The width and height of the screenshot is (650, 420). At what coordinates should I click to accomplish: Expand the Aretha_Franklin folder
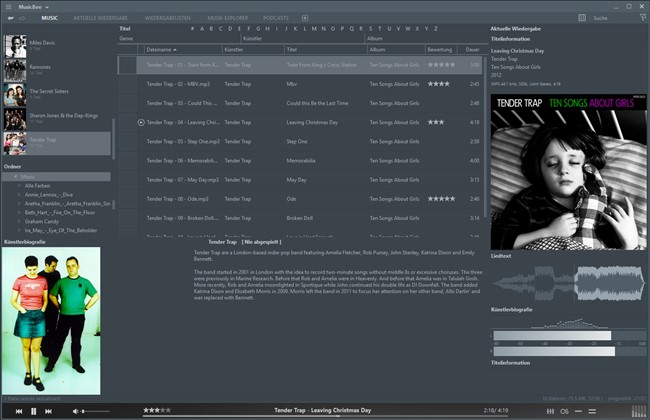[x=19, y=204]
